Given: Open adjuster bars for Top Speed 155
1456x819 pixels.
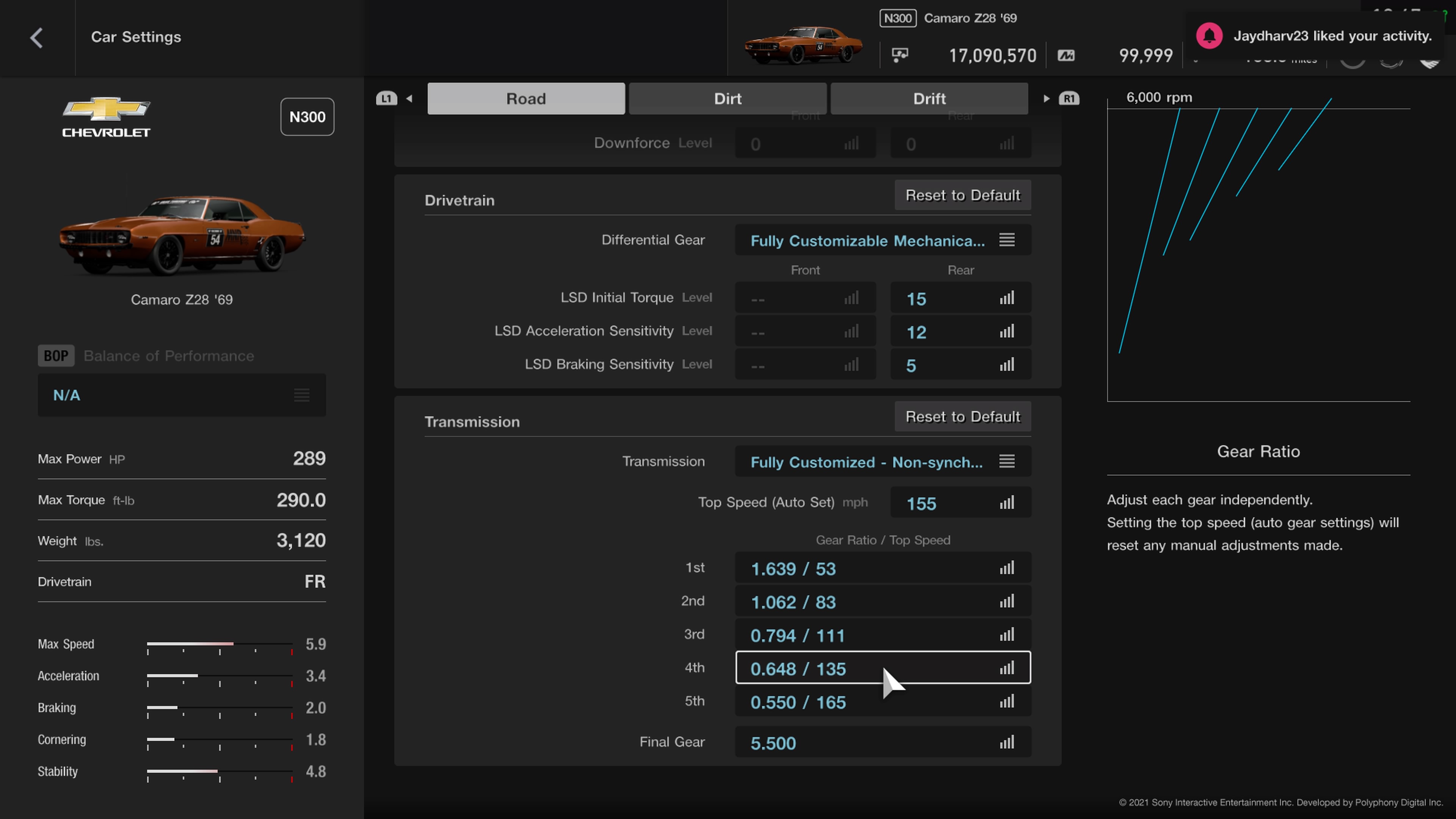Looking at the screenshot, I should pos(1007,502).
